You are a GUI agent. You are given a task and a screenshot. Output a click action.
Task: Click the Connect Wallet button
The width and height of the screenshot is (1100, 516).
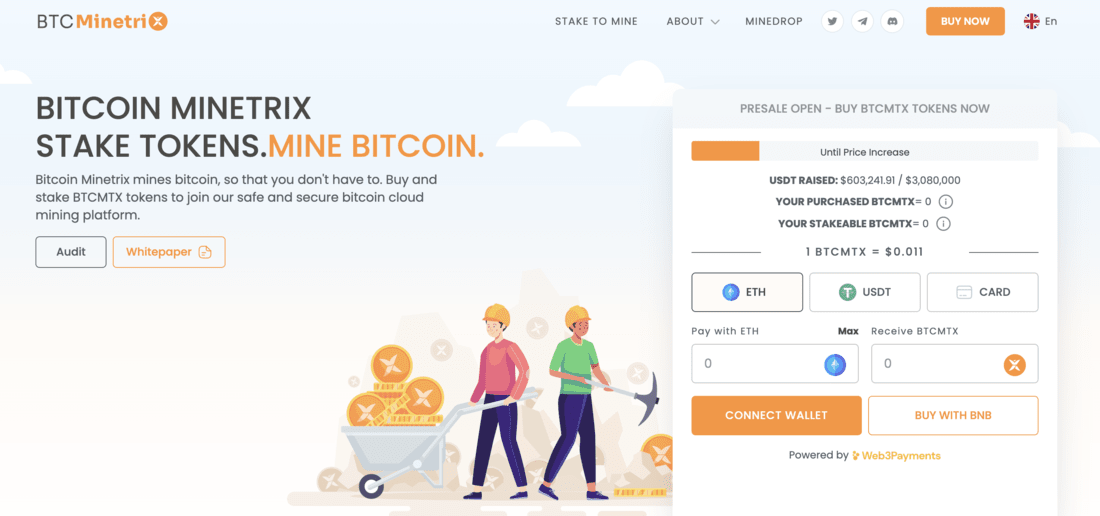point(777,416)
